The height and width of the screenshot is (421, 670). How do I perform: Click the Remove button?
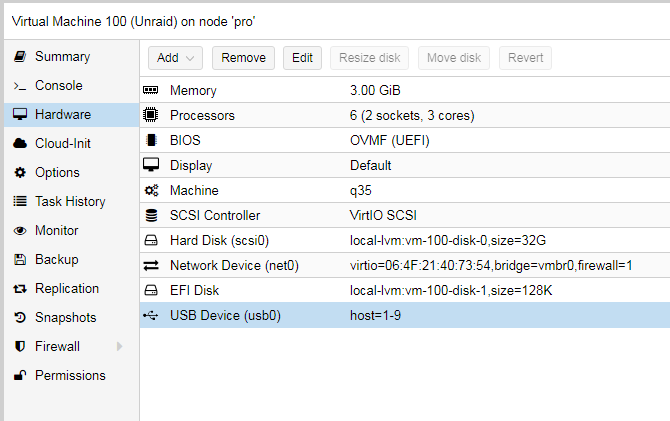click(x=244, y=58)
